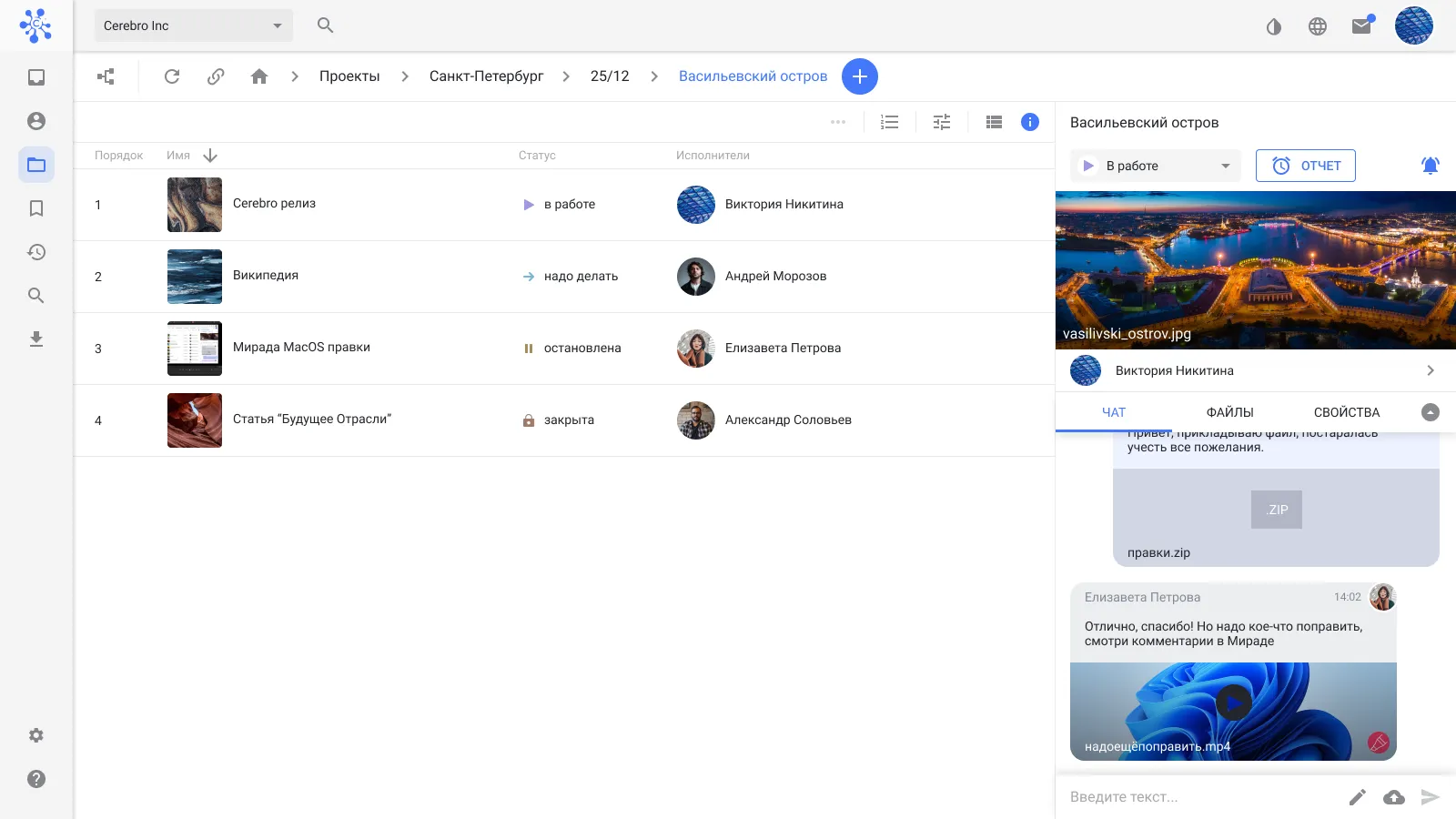Switch to the СВОЙСТВА tab
The height and width of the screenshot is (819, 1456).
coord(1346,412)
